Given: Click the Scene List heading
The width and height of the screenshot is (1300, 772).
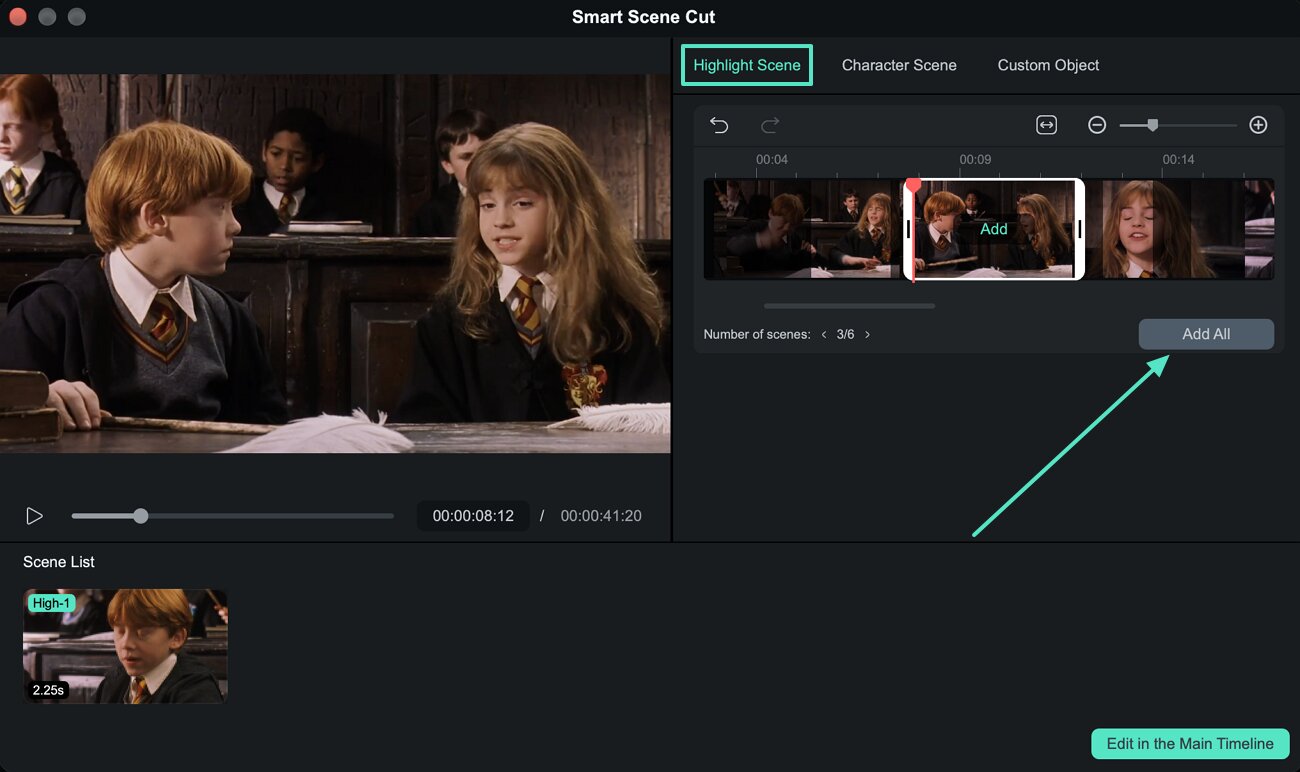Looking at the screenshot, I should point(59,562).
